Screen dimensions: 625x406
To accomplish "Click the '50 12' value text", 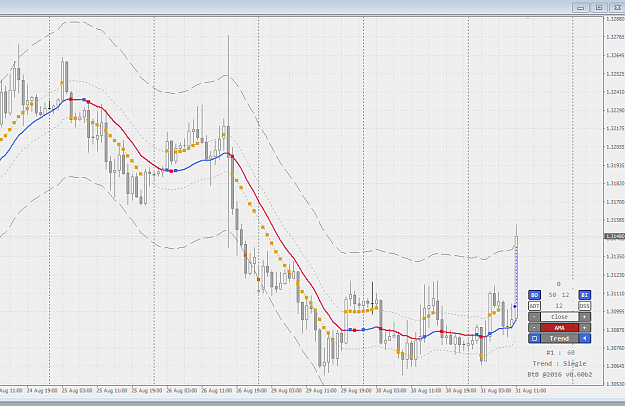I will coord(559,295).
